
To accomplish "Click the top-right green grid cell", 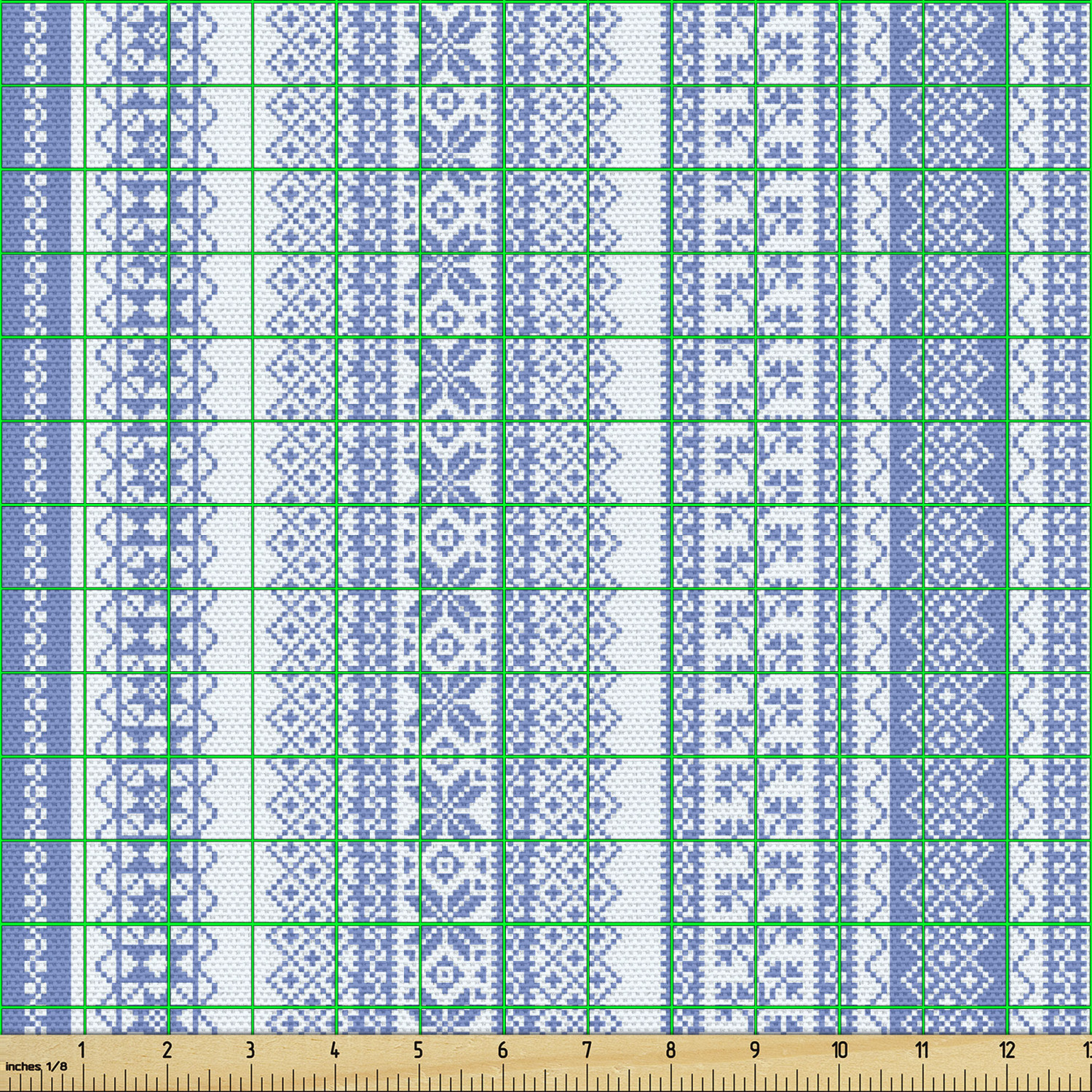I will (1048, 44).
